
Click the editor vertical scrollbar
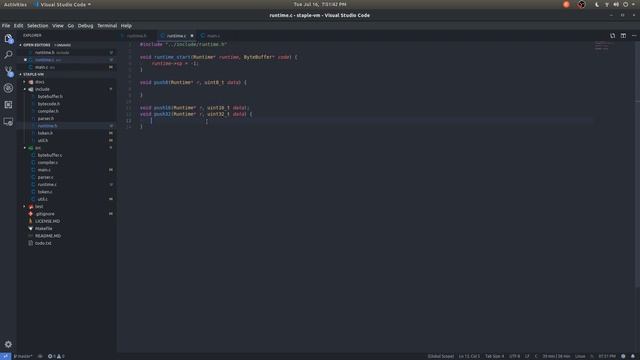tap(638, 163)
